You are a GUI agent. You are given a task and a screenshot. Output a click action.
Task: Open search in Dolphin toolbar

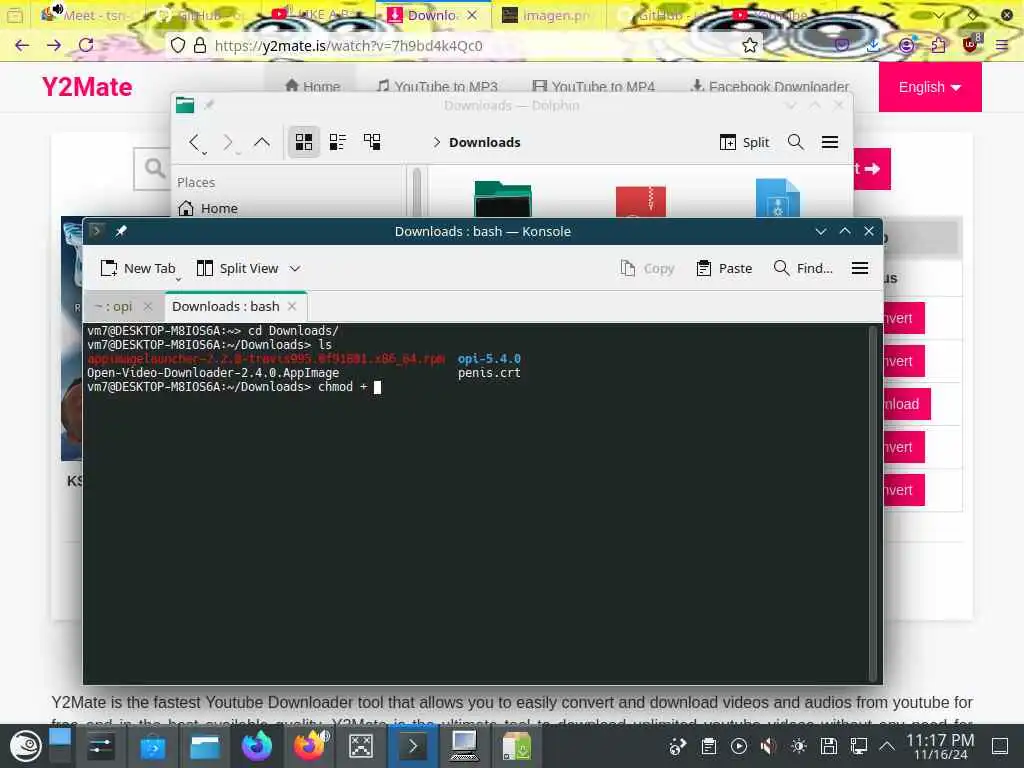click(795, 142)
